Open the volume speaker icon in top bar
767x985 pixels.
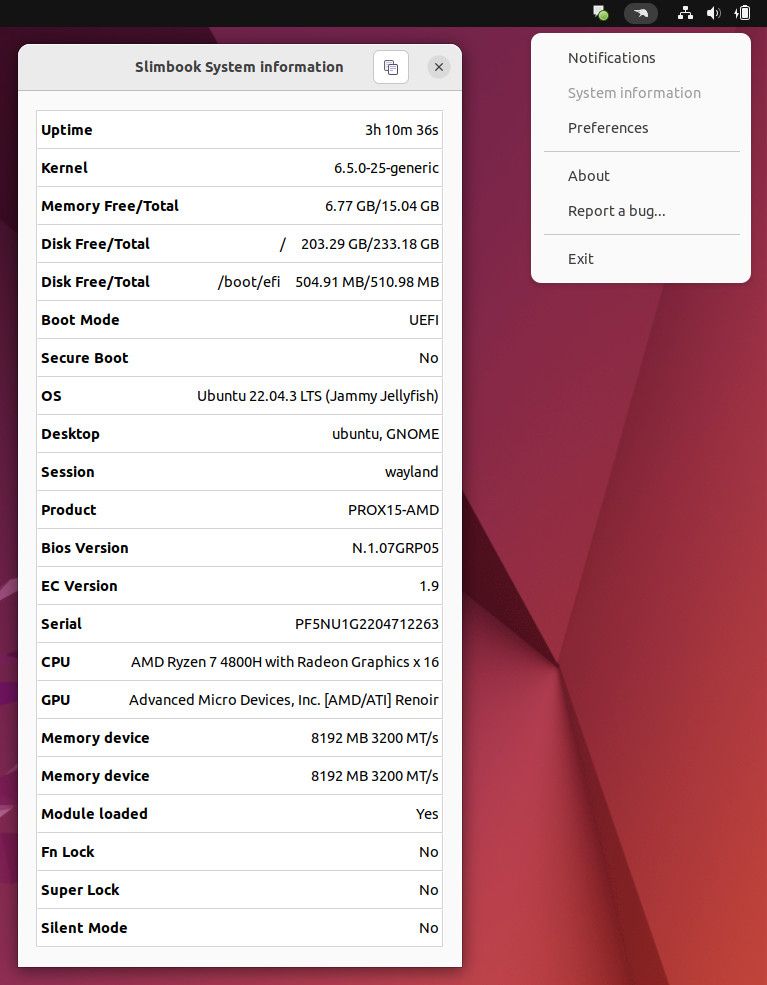point(713,13)
